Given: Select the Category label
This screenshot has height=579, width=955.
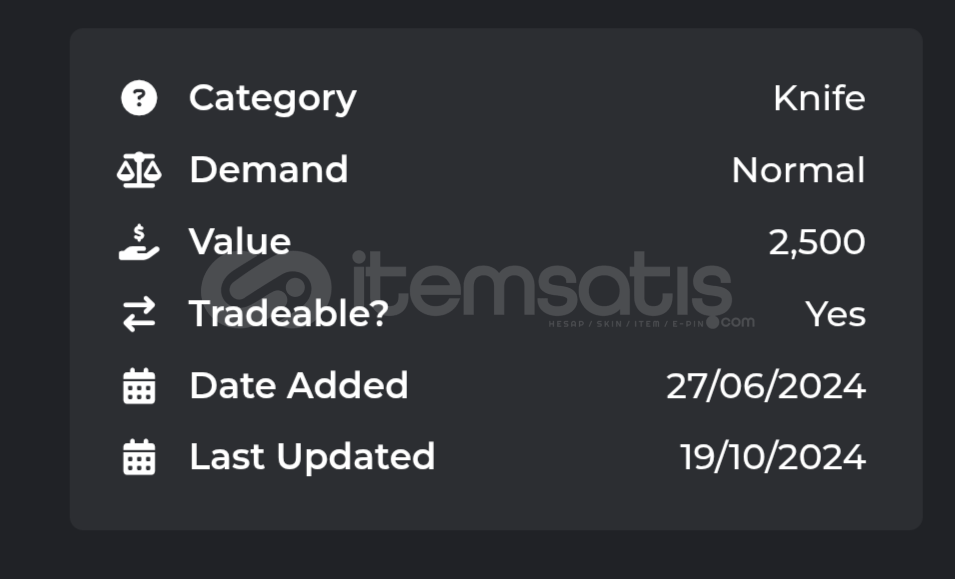Looking at the screenshot, I should (x=273, y=98).
